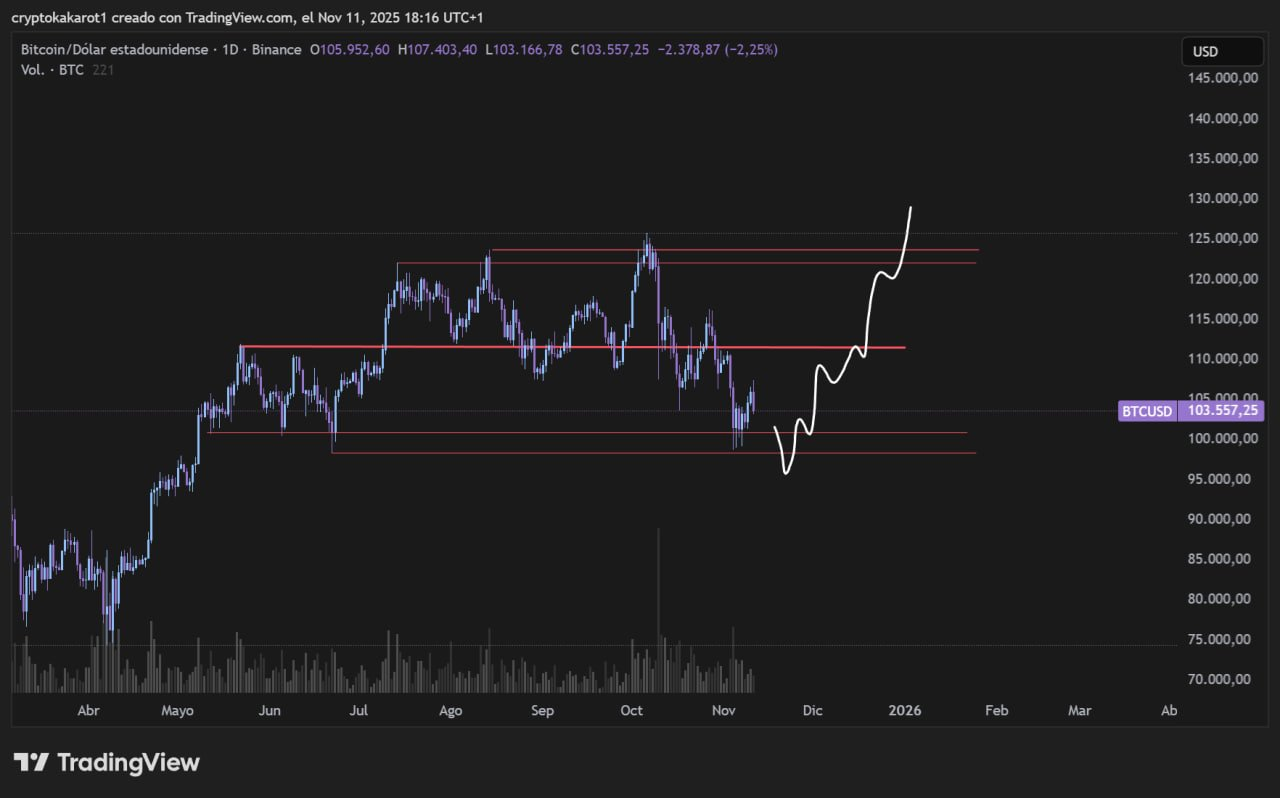Click the Binance exchange label in legend

277,49
